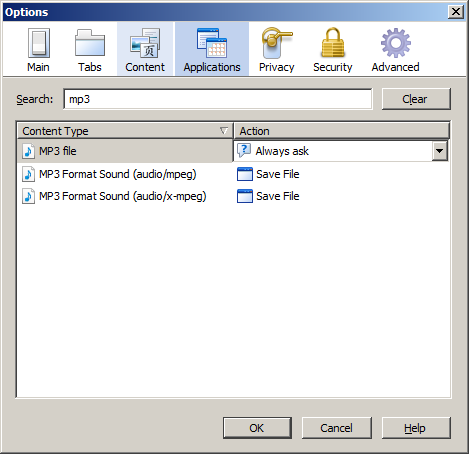The height and width of the screenshot is (454, 469).
Task: Focus the Search field containing mp3
Action: pos(218,99)
